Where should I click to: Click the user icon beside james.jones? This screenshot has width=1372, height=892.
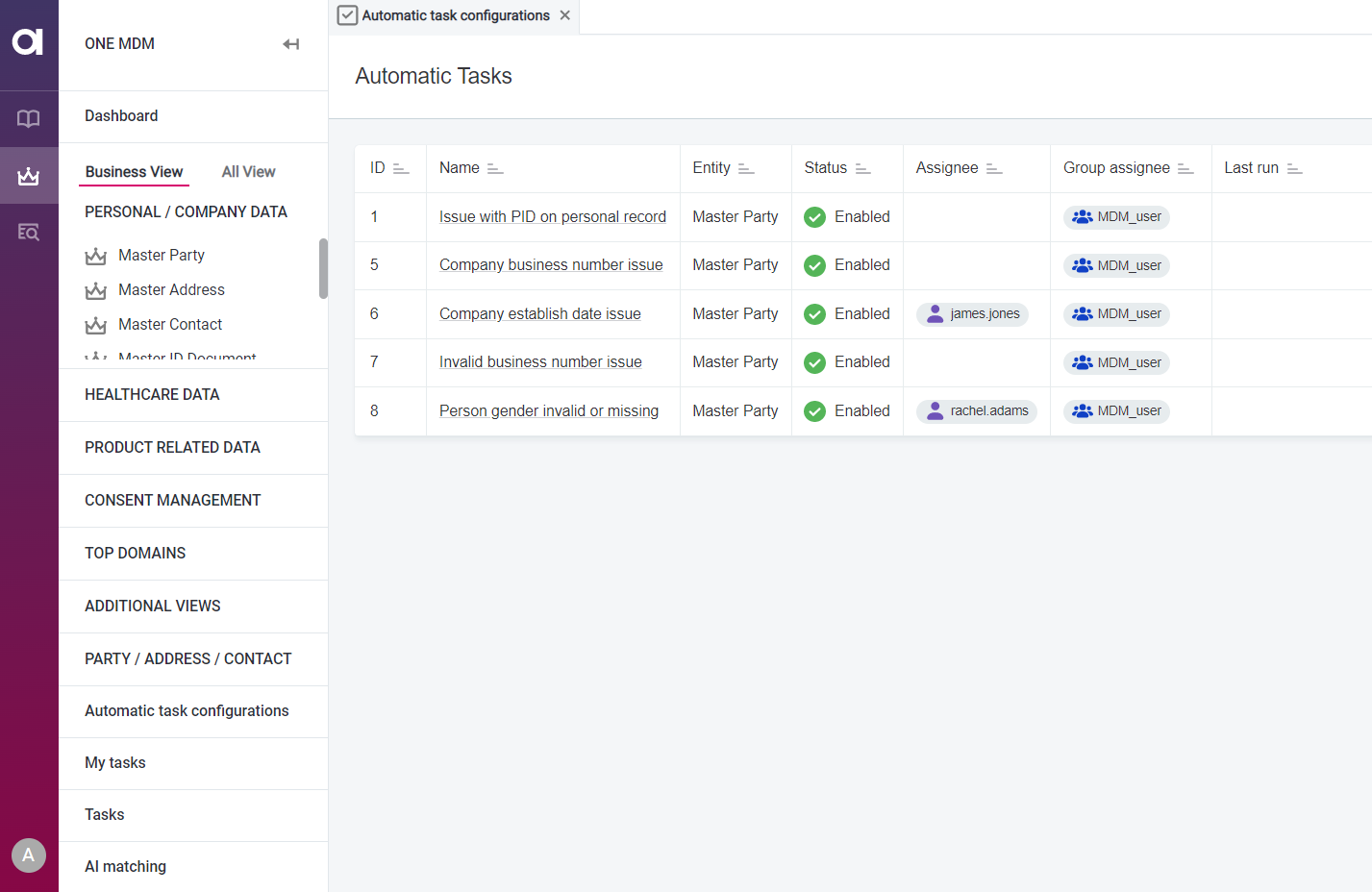click(935, 314)
